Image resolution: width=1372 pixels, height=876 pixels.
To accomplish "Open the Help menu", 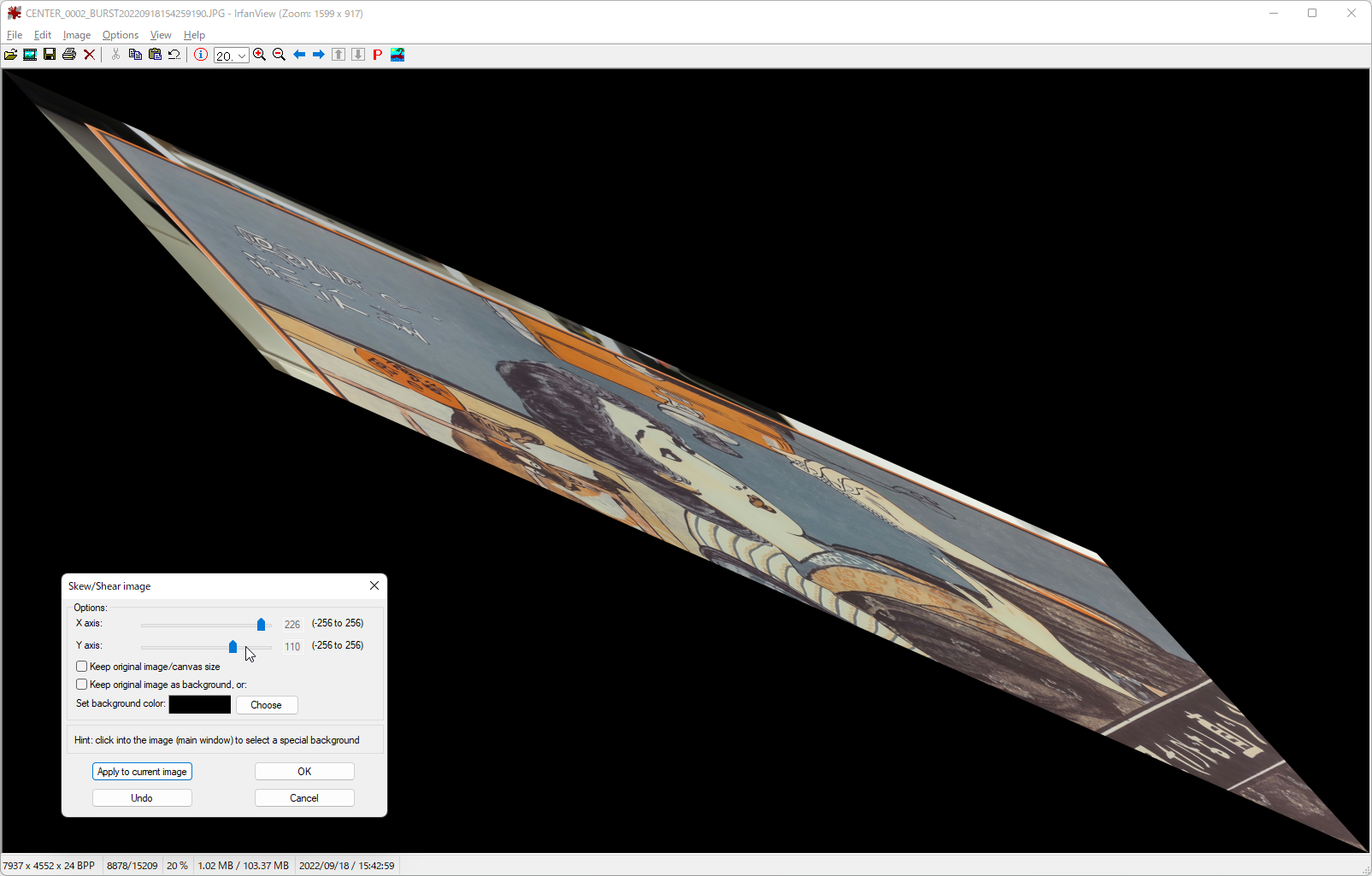I will coord(194,35).
